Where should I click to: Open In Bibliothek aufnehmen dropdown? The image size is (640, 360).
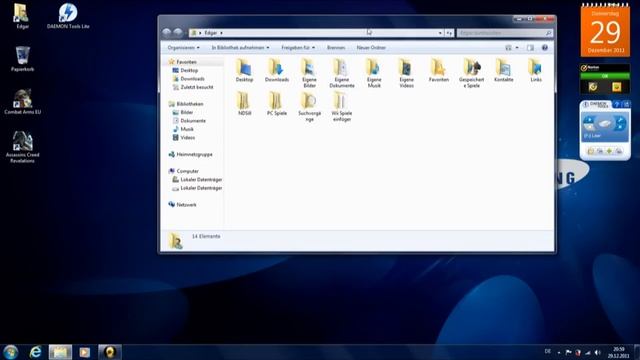coord(240,48)
